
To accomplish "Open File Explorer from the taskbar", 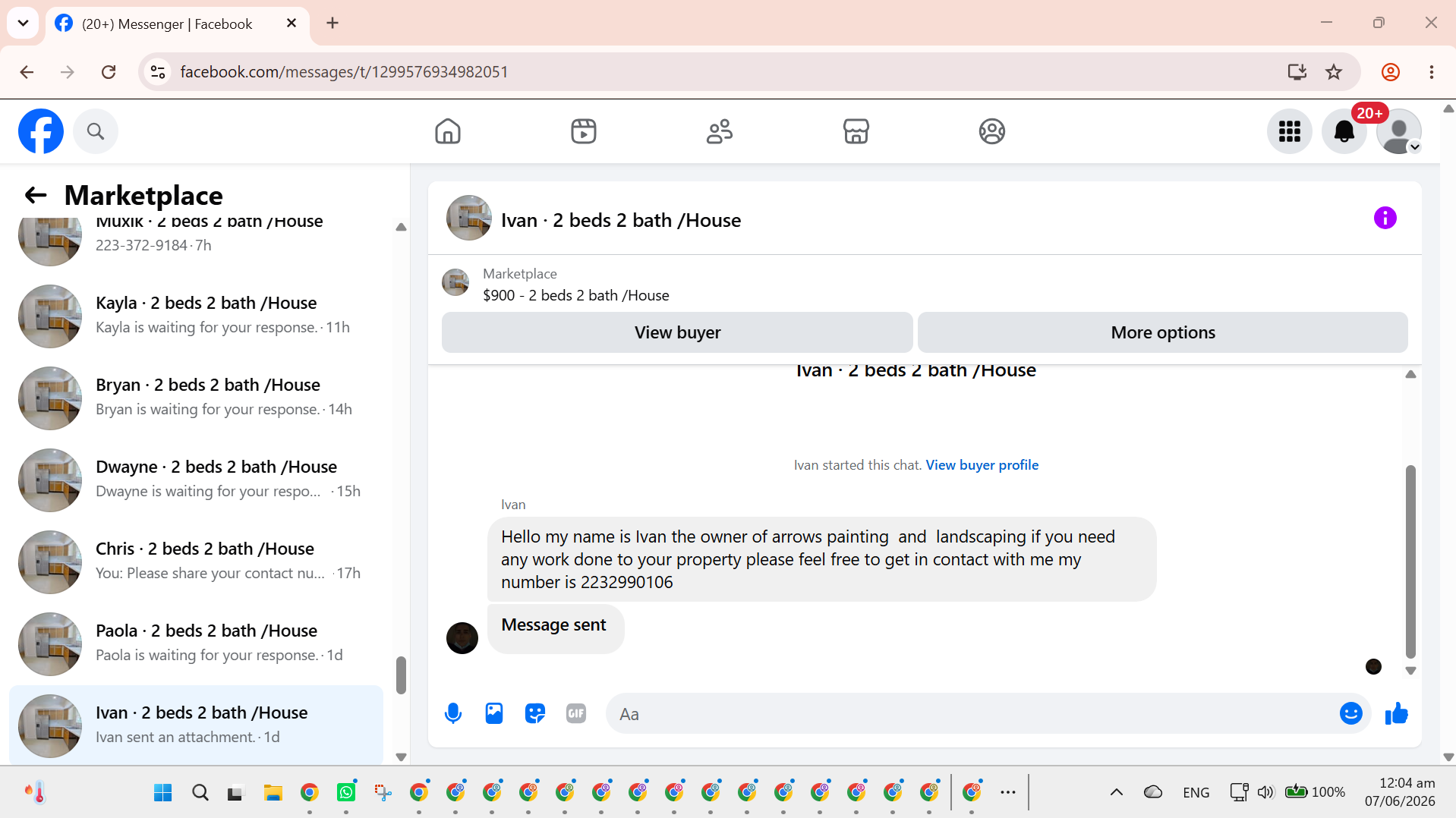I will click(273, 792).
